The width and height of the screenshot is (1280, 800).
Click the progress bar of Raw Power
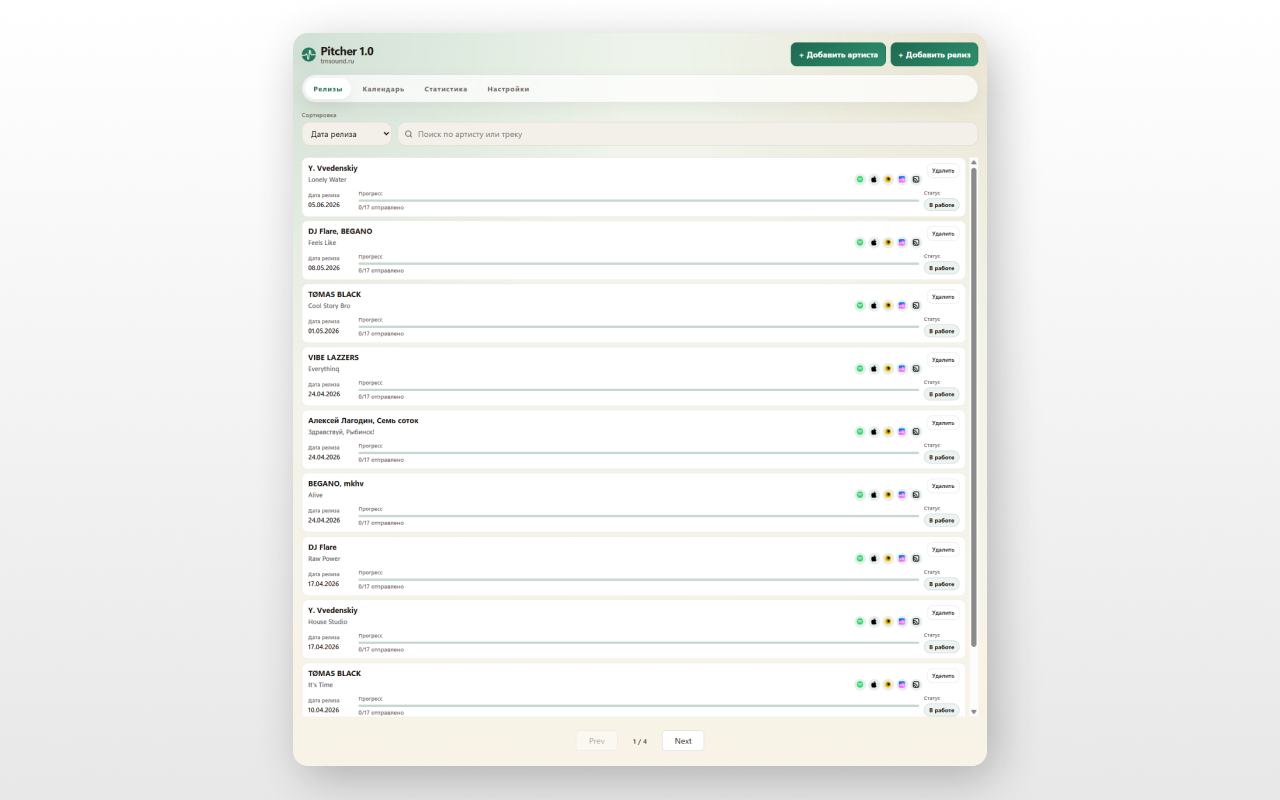coord(638,579)
